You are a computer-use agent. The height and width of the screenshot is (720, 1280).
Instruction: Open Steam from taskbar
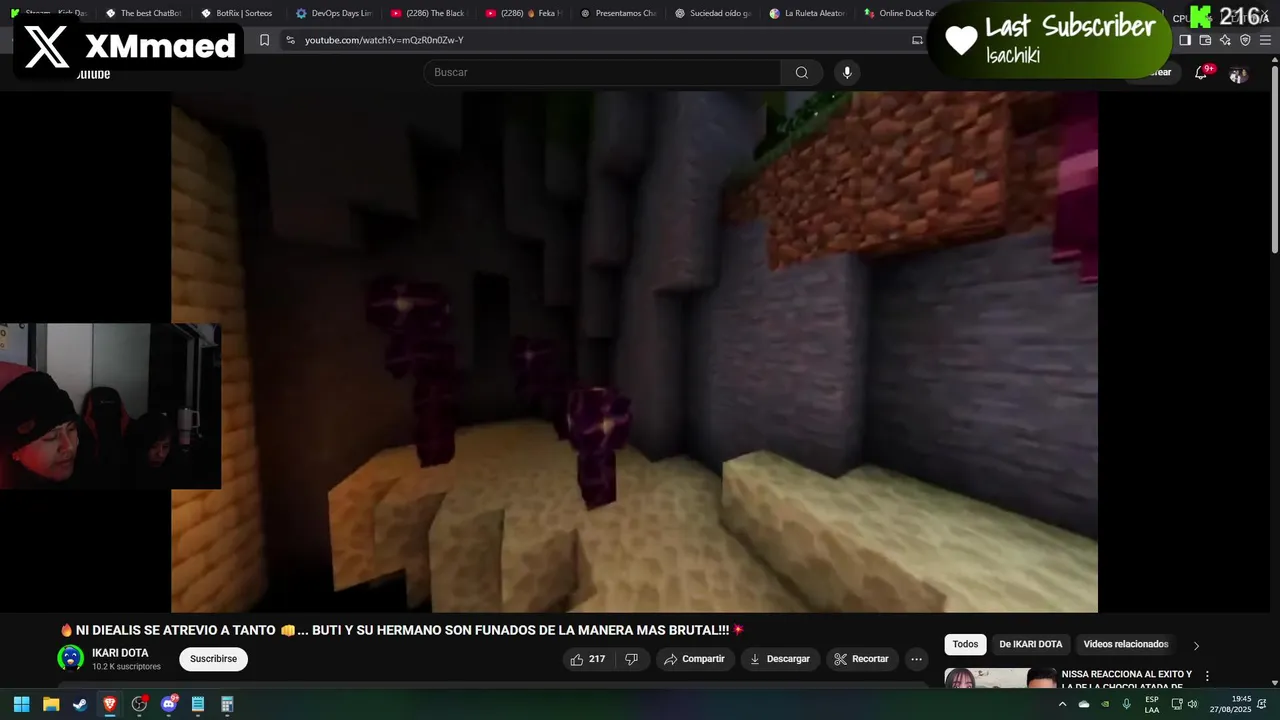pyautogui.click(x=80, y=704)
